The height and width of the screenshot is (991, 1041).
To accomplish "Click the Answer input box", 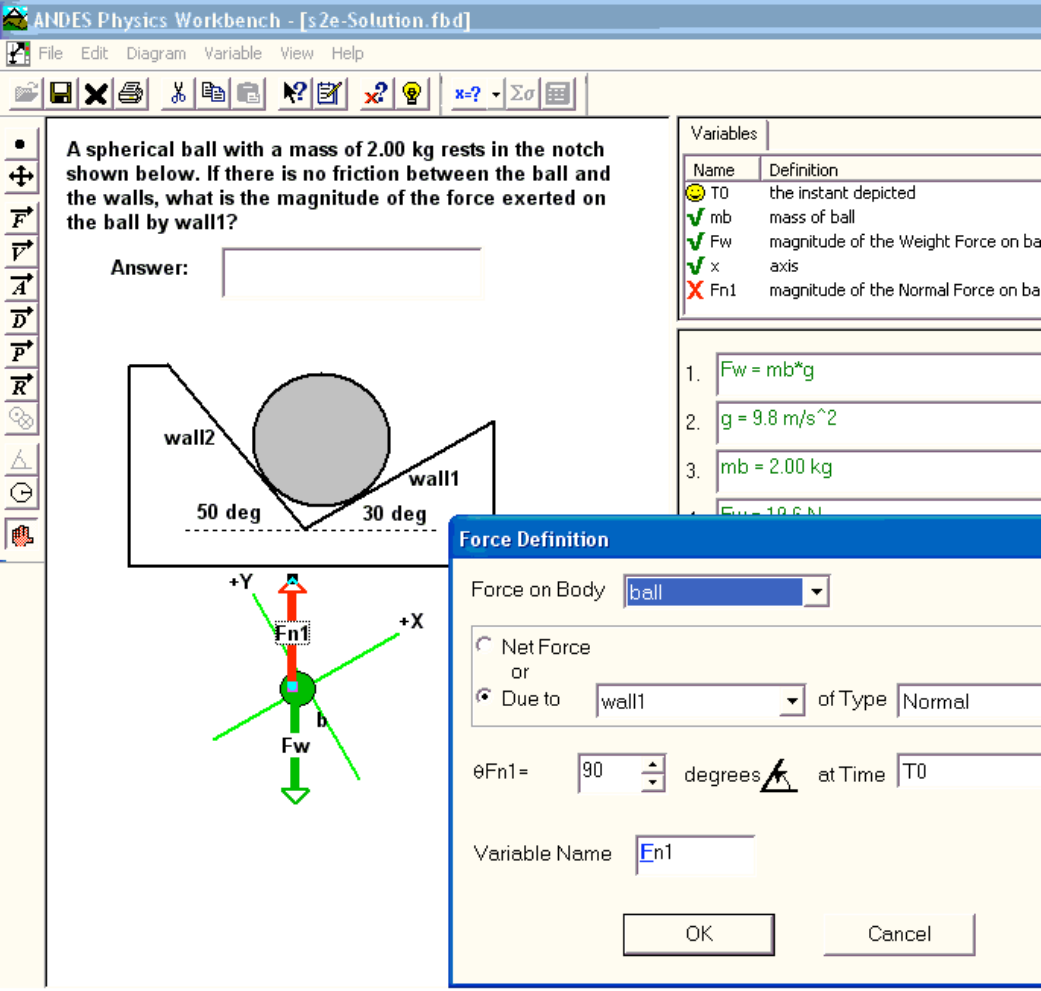I will click(x=352, y=272).
